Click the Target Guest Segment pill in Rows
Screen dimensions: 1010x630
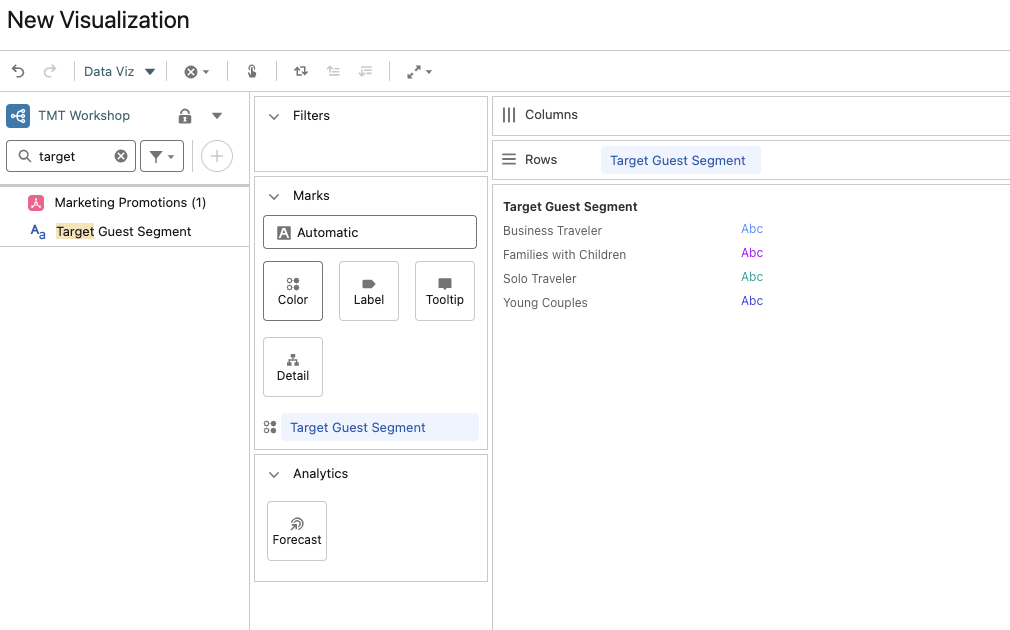click(678, 160)
